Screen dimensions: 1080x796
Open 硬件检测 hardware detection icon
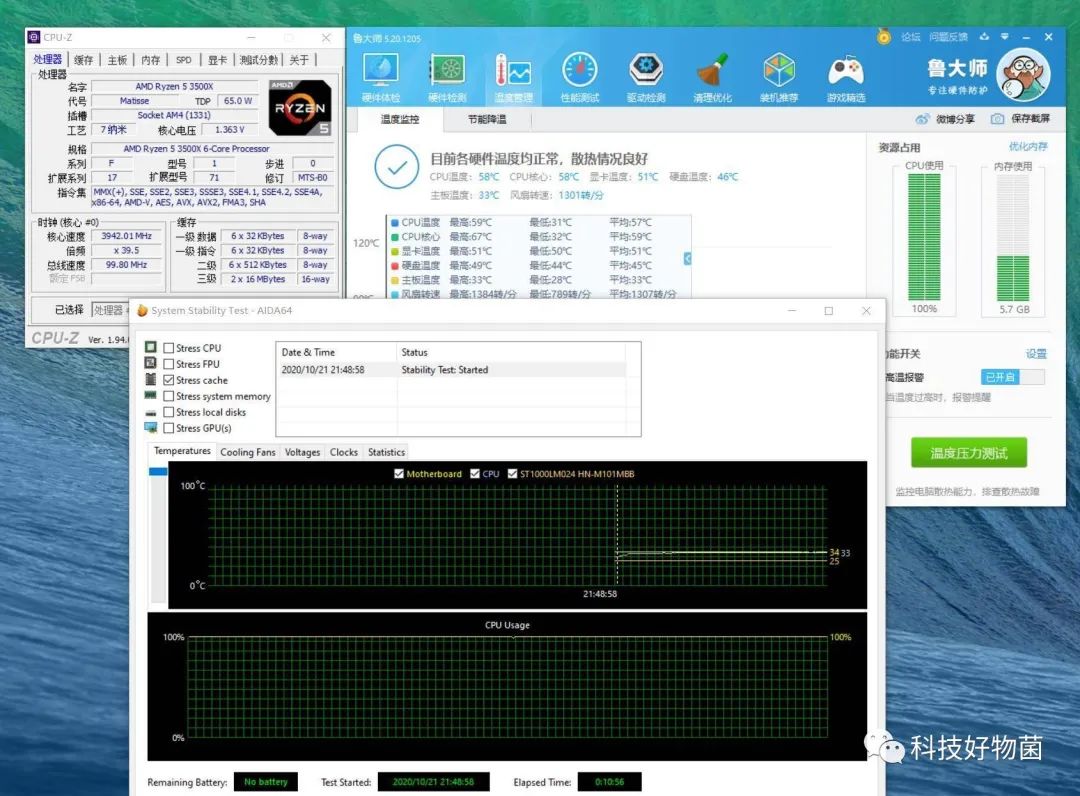coord(447,77)
